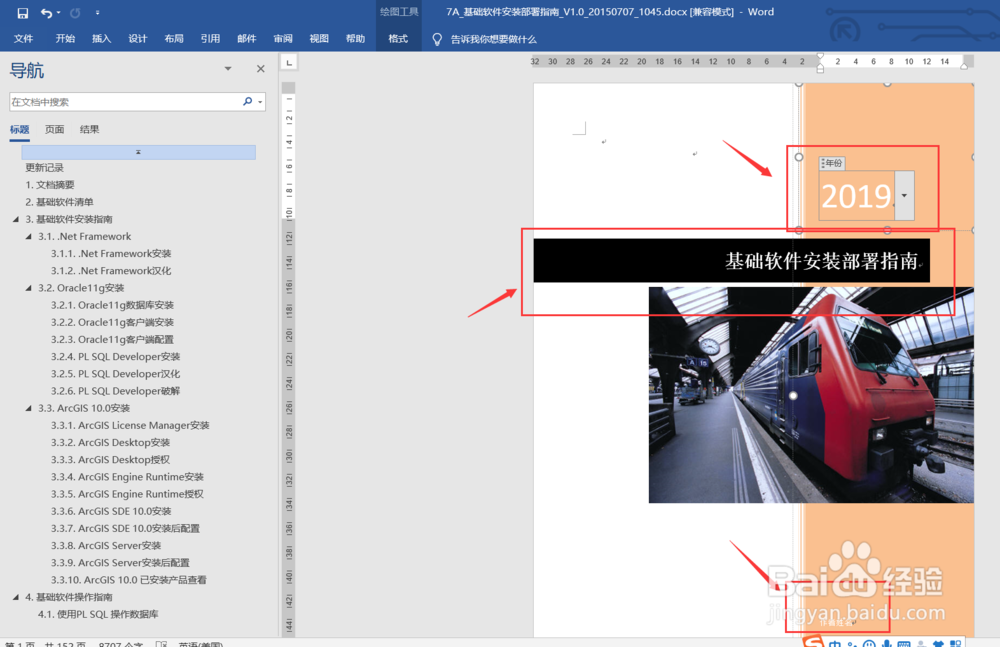Open the 插入 ribbon tab

coord(101,39)
